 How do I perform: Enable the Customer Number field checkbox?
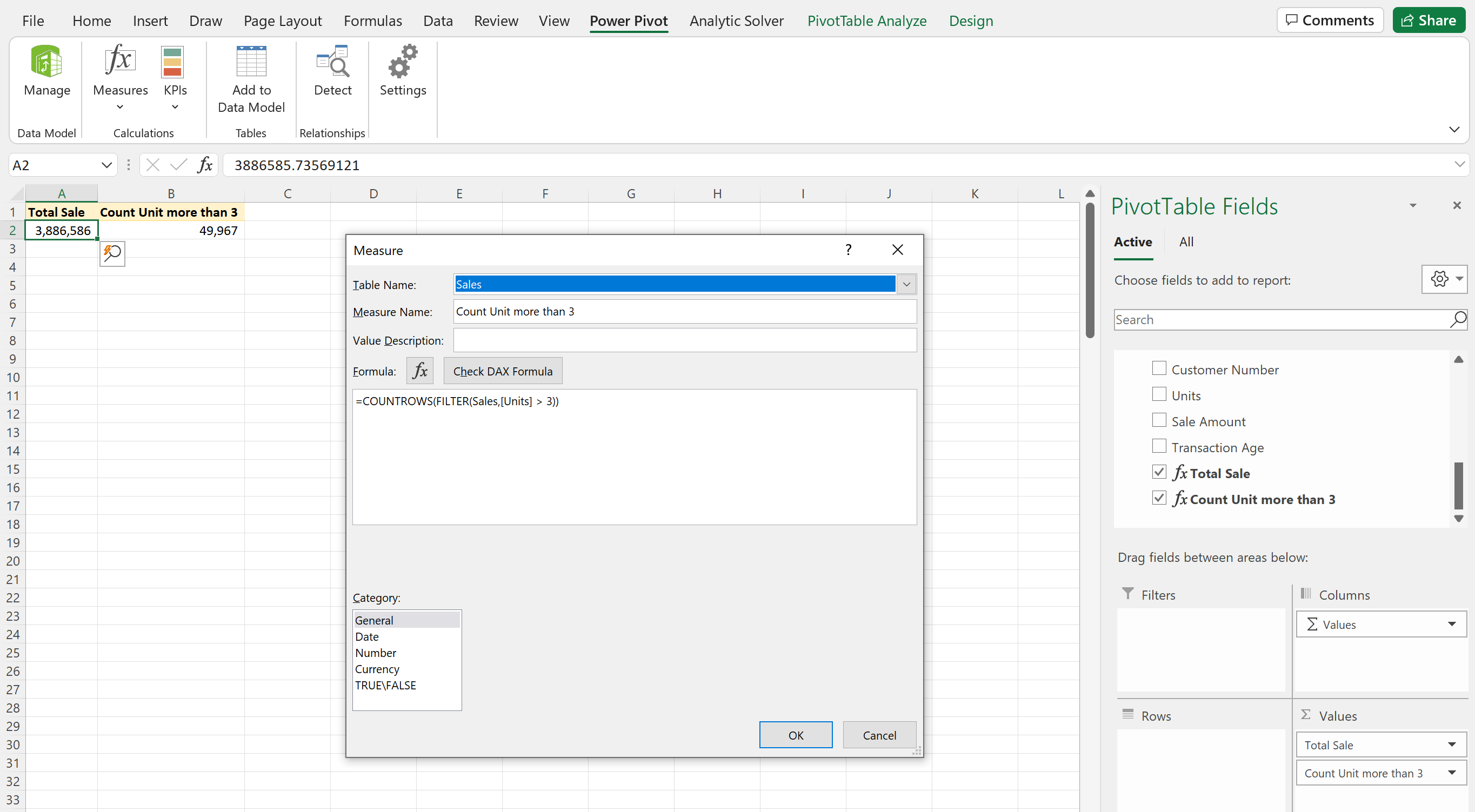[1158, 368]
